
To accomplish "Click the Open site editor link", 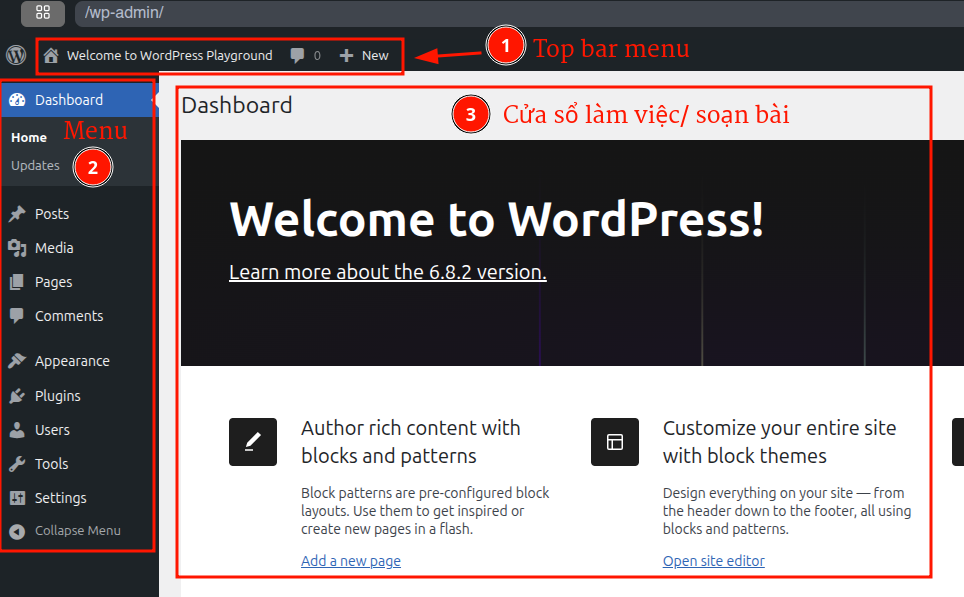I will click(x=713, y=561).
